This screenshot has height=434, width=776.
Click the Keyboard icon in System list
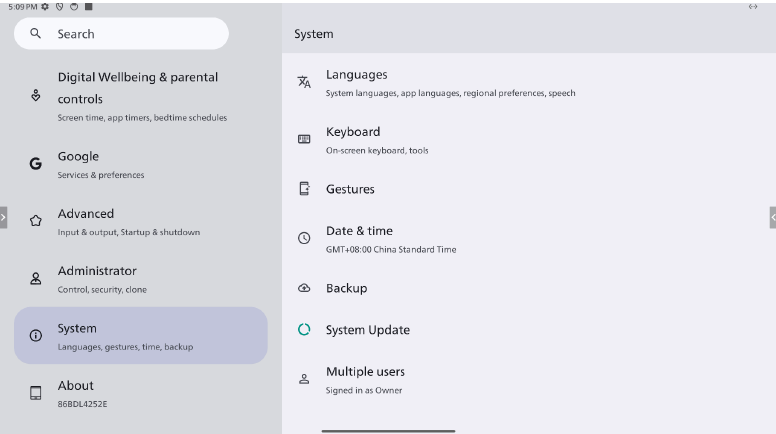tap(304, 139)
